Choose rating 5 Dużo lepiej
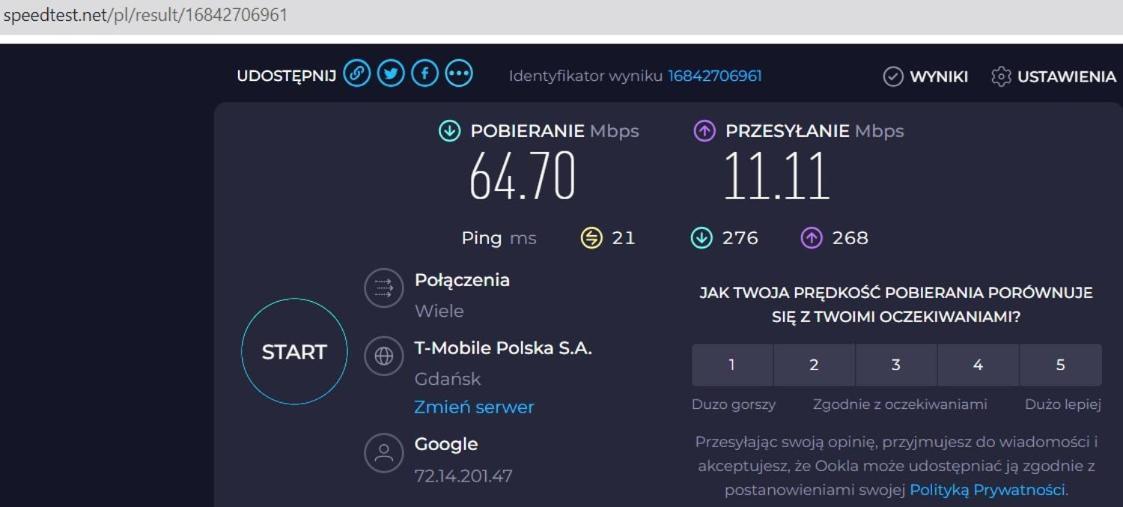 1061,365
